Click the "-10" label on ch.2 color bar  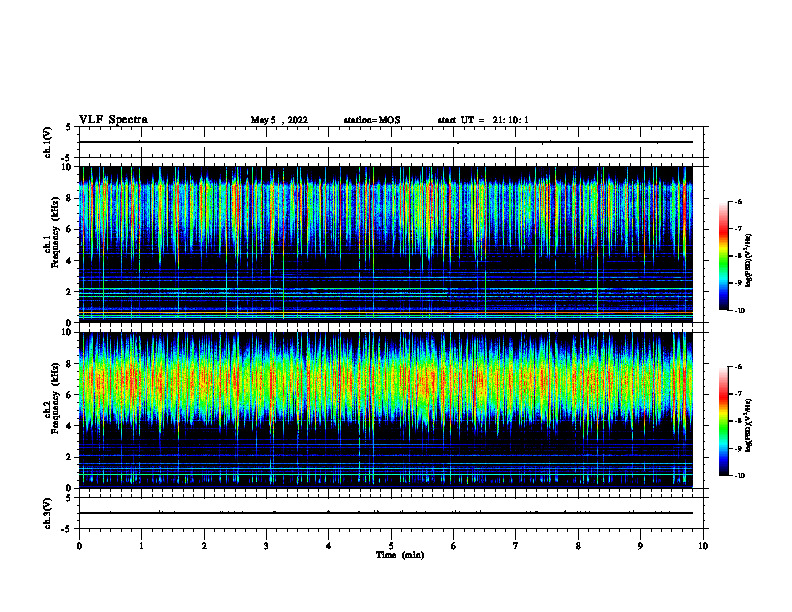[740, 476]
